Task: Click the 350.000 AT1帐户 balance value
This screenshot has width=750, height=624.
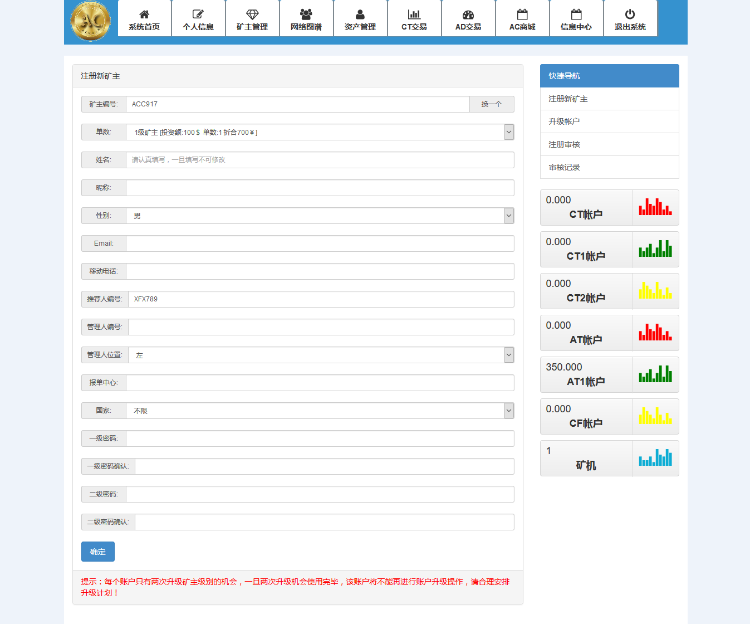Action: 564,367
